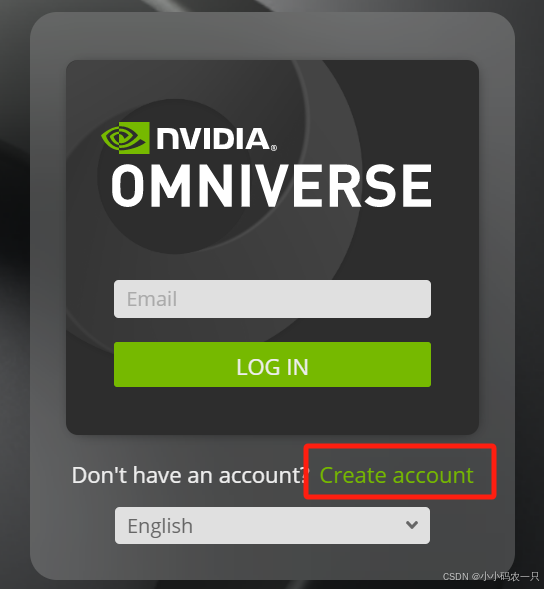544x589 pixels.
Task: Click empty space between Email and LOG IN
Action: point(272,330)
